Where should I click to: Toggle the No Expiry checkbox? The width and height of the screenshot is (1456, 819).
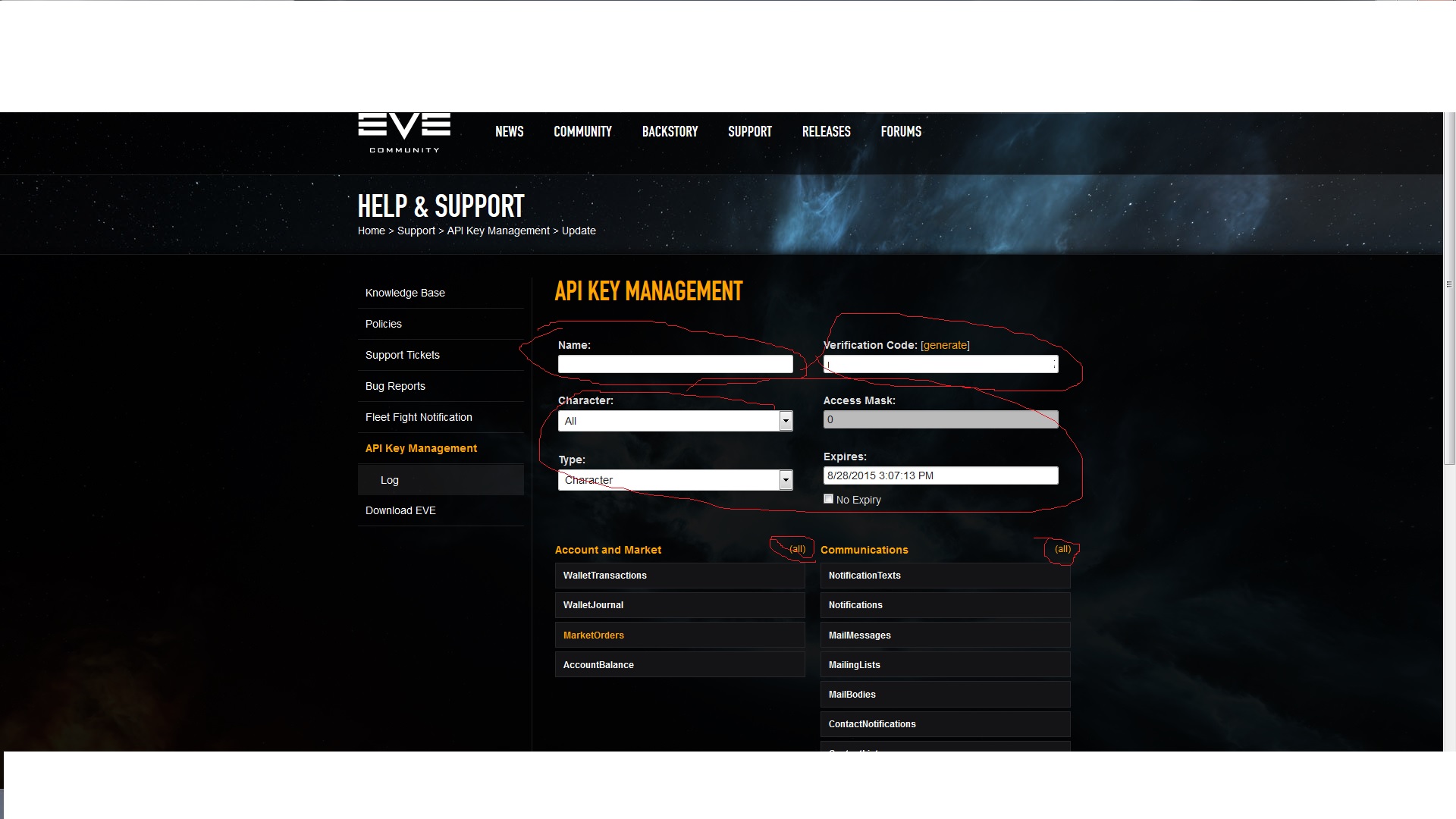pos(828,499)
